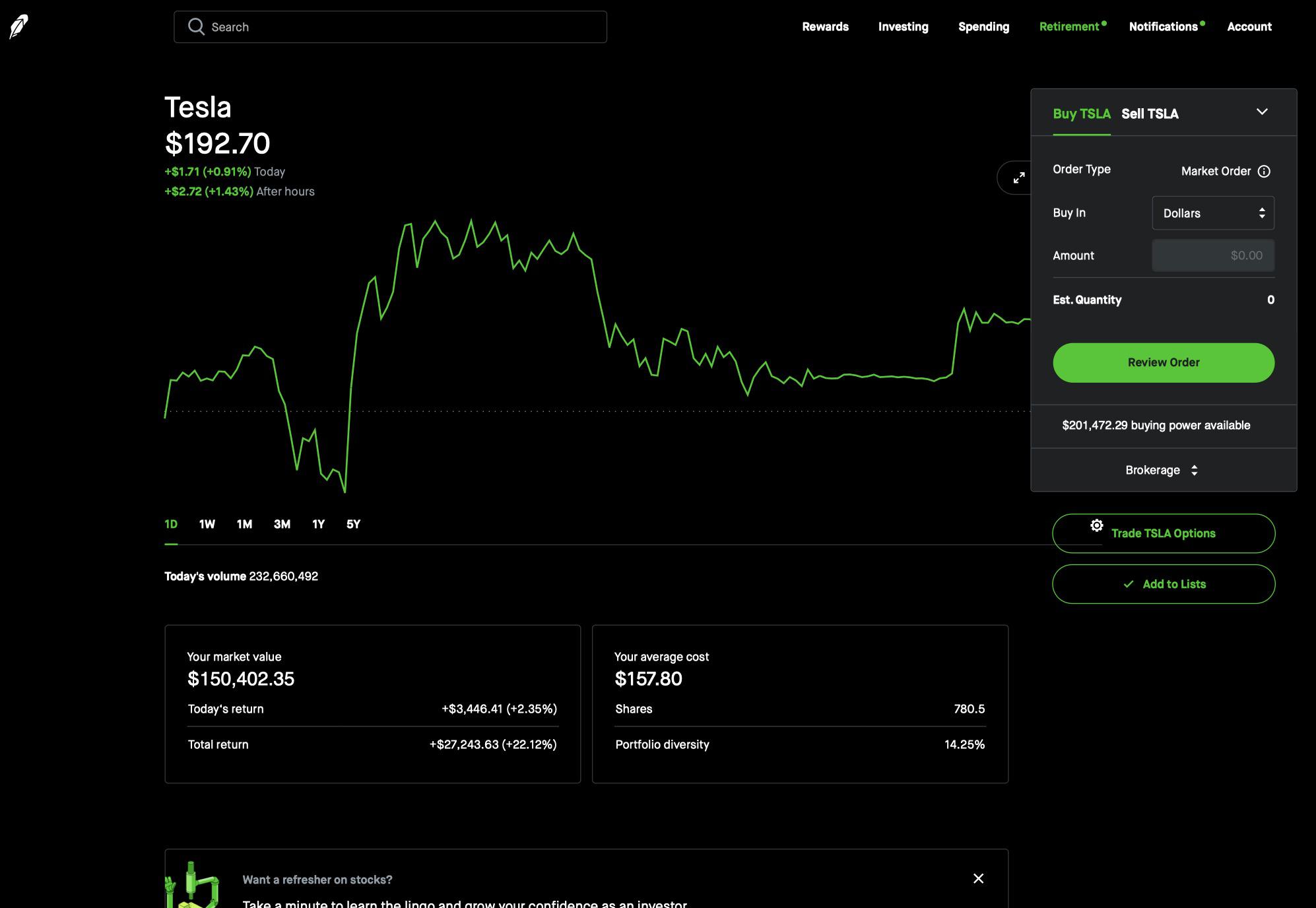This screenshot has height=908, width=1316.
Task: Click the Review Order button
Action: click(1163, 362)
